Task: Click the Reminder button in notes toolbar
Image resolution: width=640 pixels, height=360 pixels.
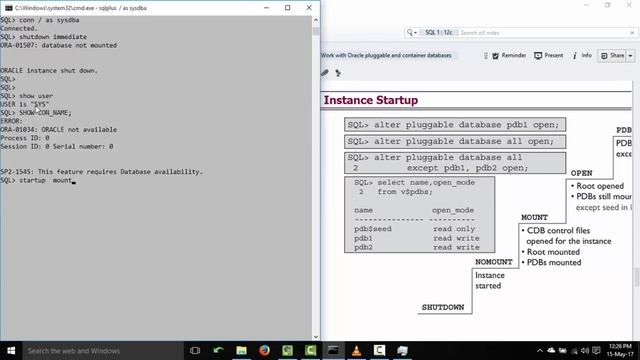Action: pos(509,56)
